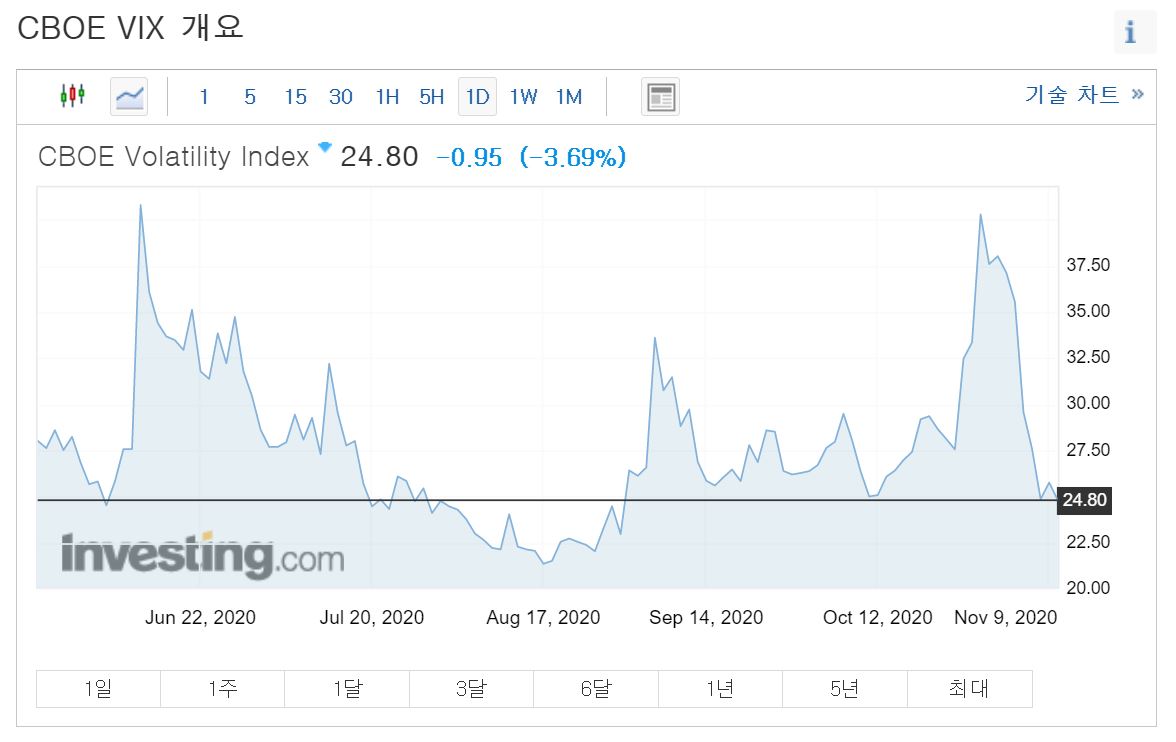Click the Nov 9, 2020 axis label

click(1006, 617)
